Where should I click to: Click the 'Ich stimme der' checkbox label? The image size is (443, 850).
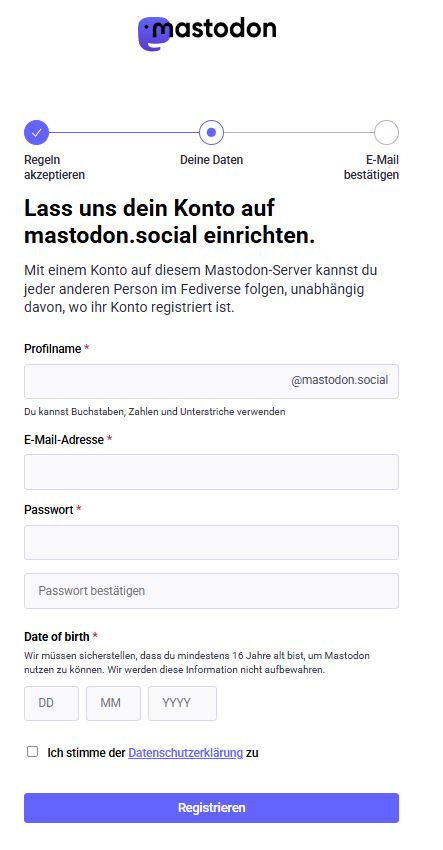point(87,752)
